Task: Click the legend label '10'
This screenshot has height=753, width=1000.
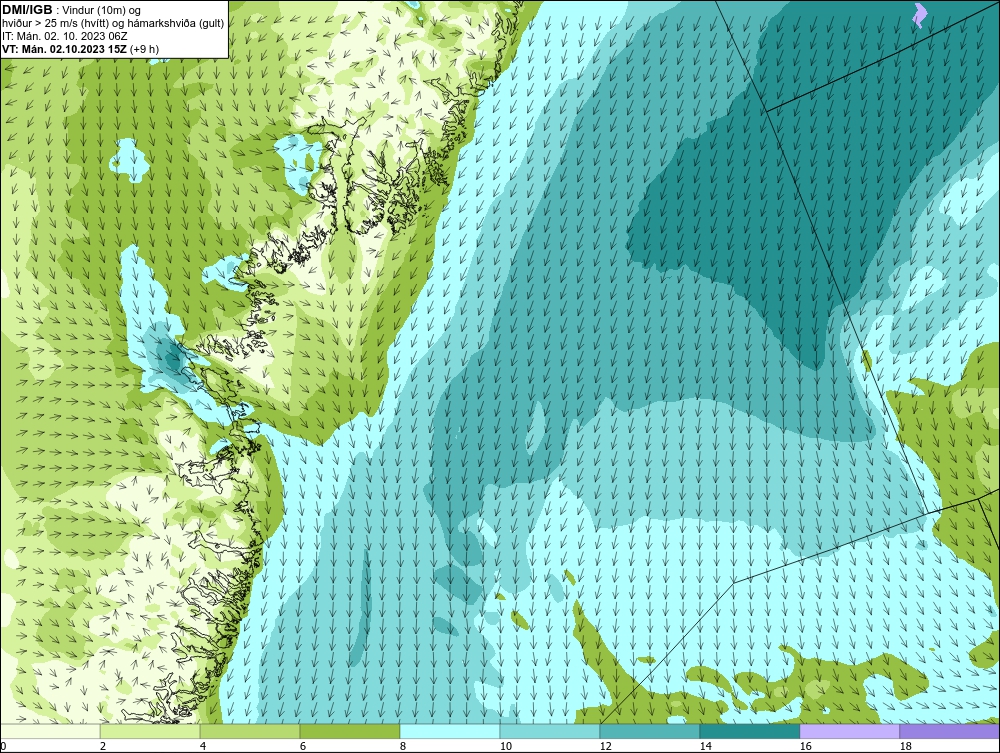Action: (506, 746)
